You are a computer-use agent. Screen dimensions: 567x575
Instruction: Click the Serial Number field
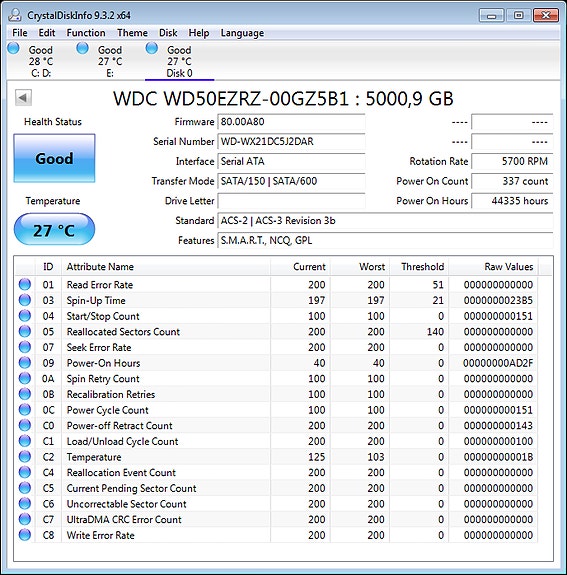[x=291, y=142]
